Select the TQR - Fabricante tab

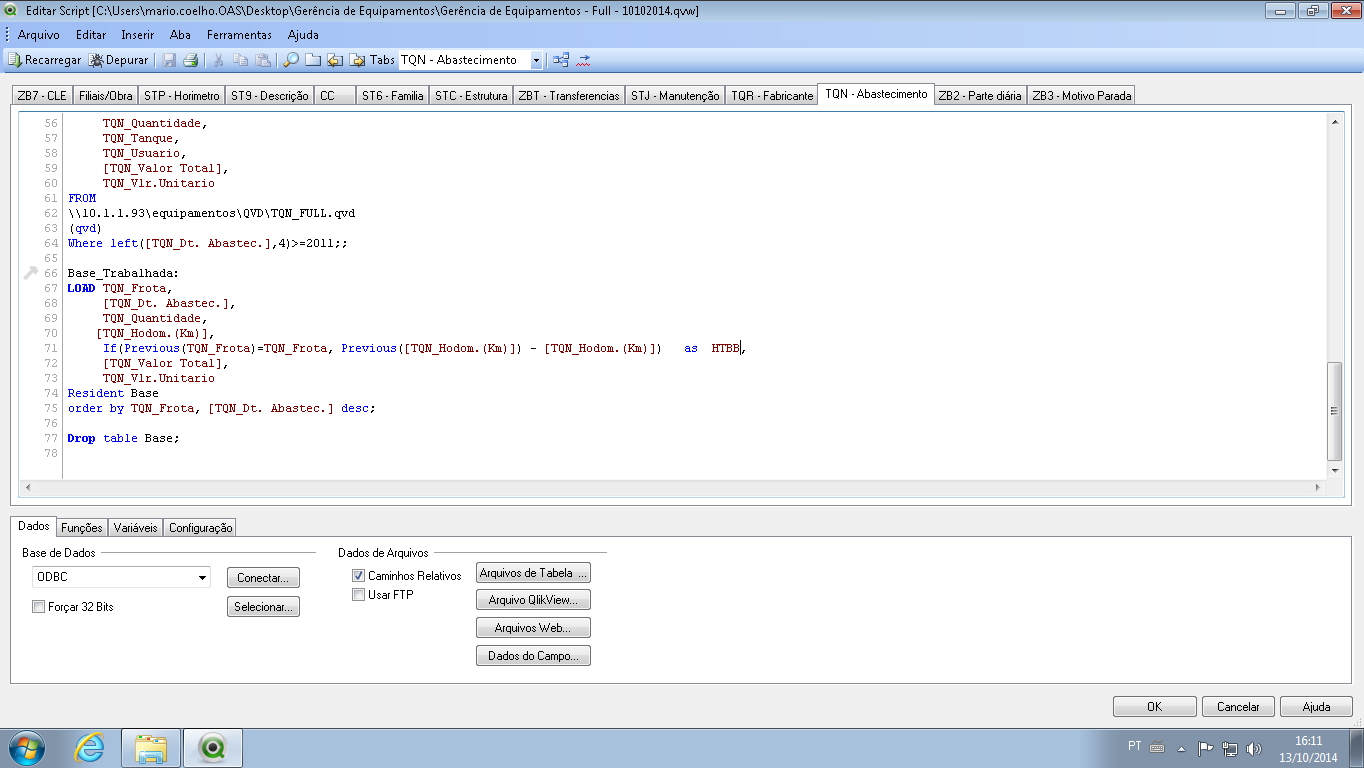(x=772, y=96)
